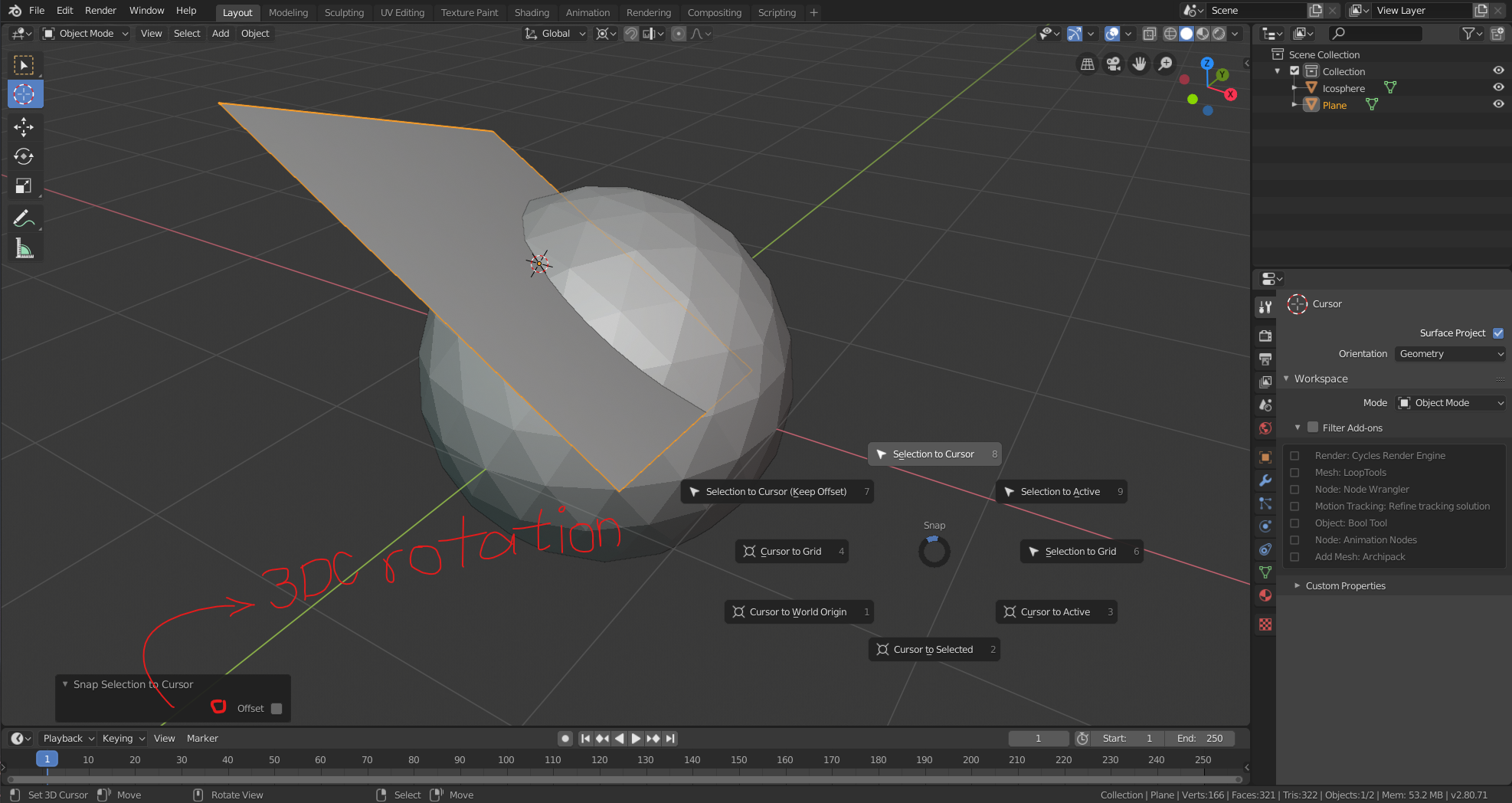Open the Modifiers wrench properties tab
1512x803 pixels.
click(x=1265, y=480)
